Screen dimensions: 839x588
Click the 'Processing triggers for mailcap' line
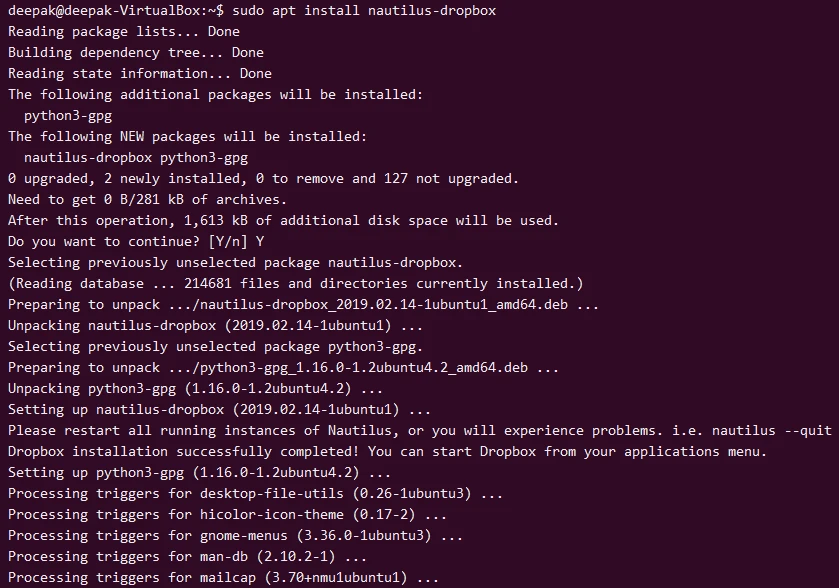[223, 577]
